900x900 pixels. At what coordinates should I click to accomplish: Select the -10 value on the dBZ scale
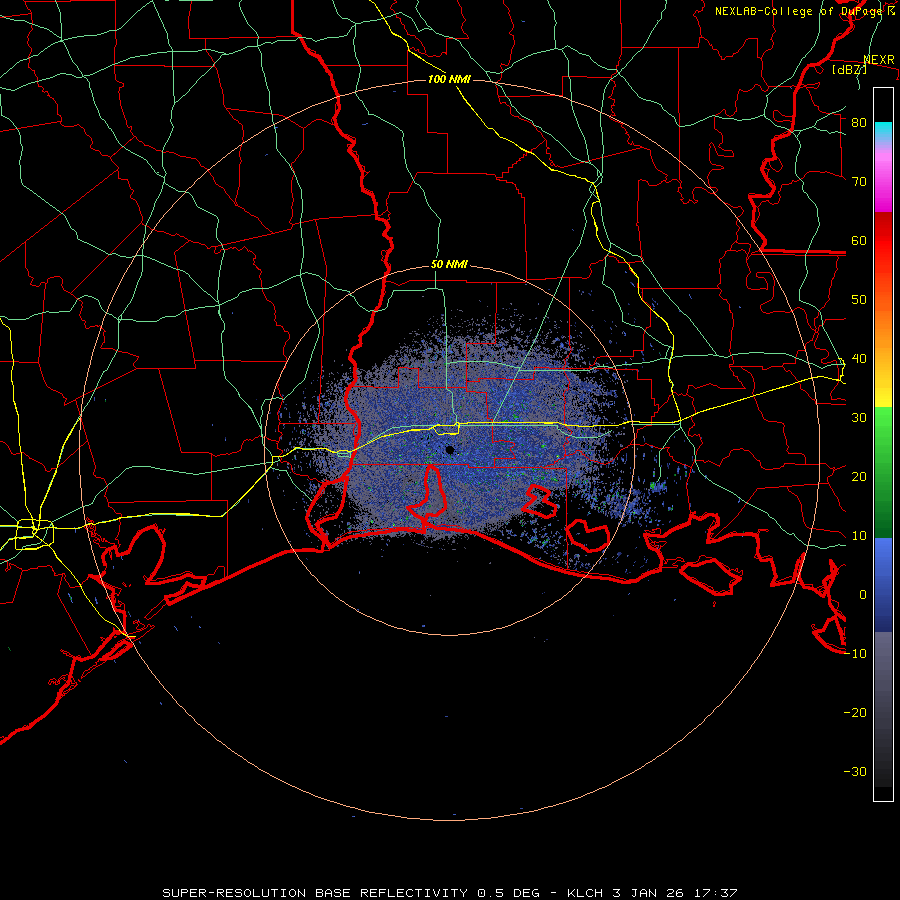point(855,654)
